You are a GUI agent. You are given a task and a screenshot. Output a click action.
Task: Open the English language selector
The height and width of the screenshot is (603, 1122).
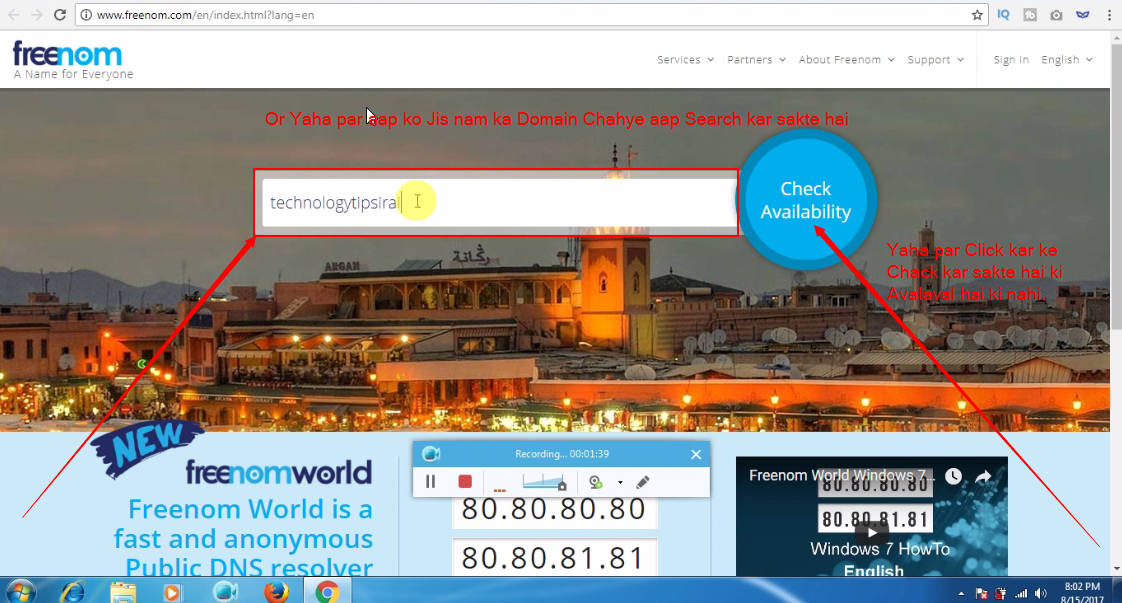pyautogui.click(x=1066, y=59)
